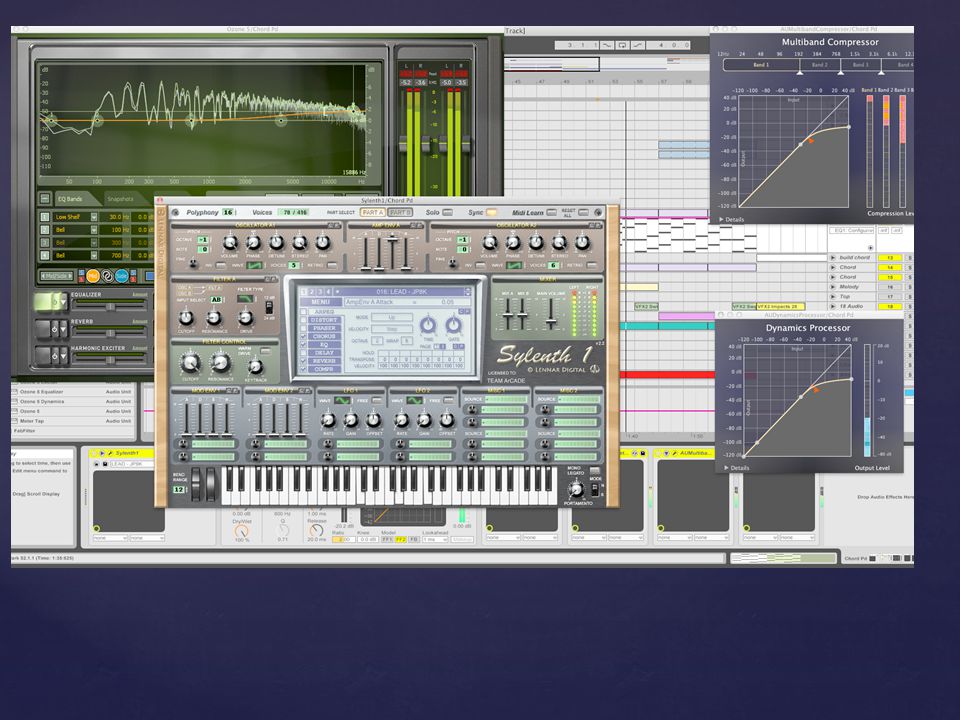Click the Oscillator A1 Stereo knob

tap(299, 243)
